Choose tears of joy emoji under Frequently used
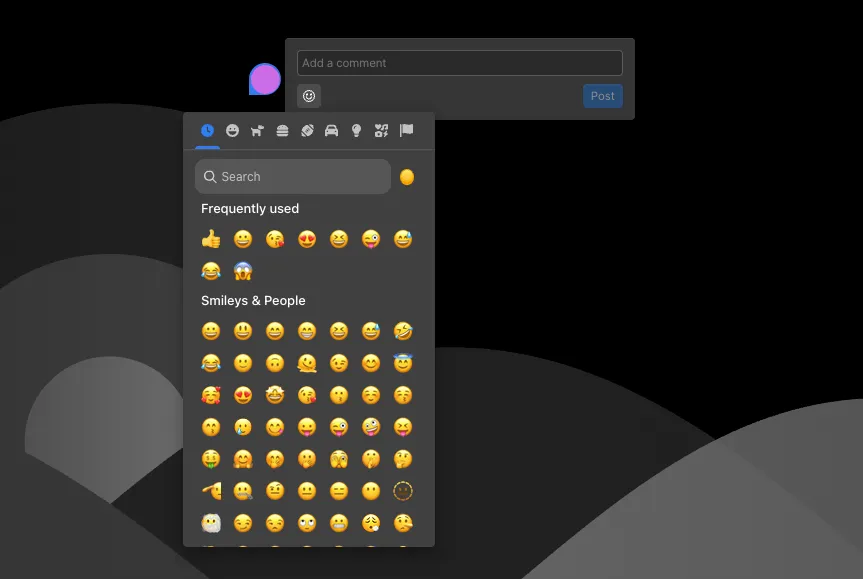Image resolution: width=863 pixels, height=579 pixels. [x=211, y=271]
